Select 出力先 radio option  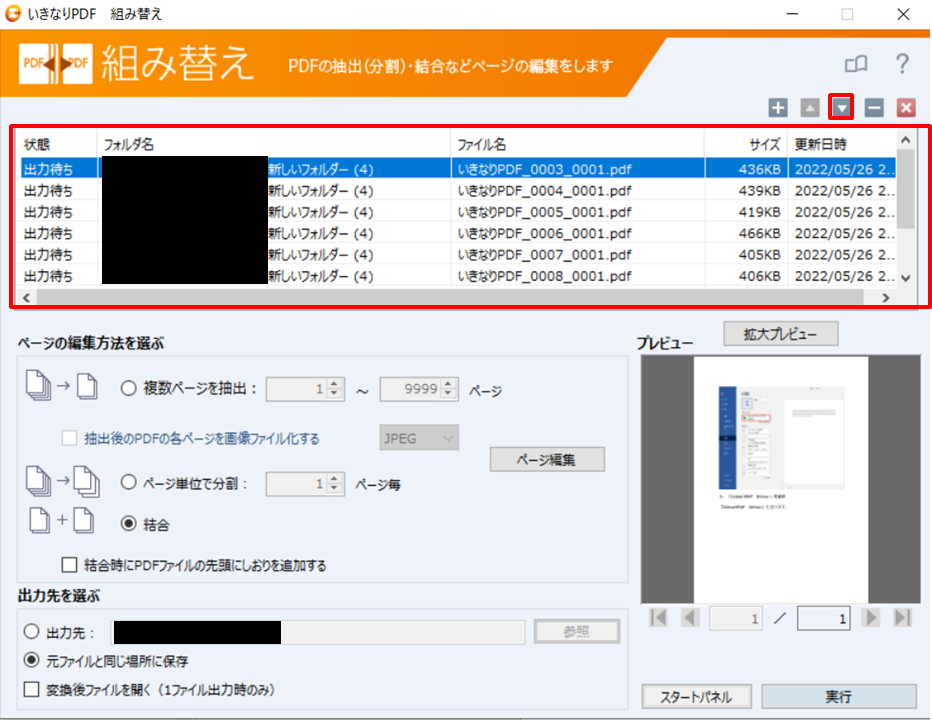[32, 631]
